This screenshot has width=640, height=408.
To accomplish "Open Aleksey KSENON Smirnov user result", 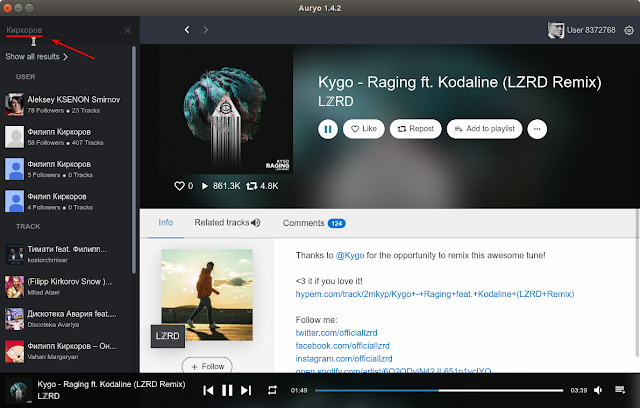I will click(65, 104).
